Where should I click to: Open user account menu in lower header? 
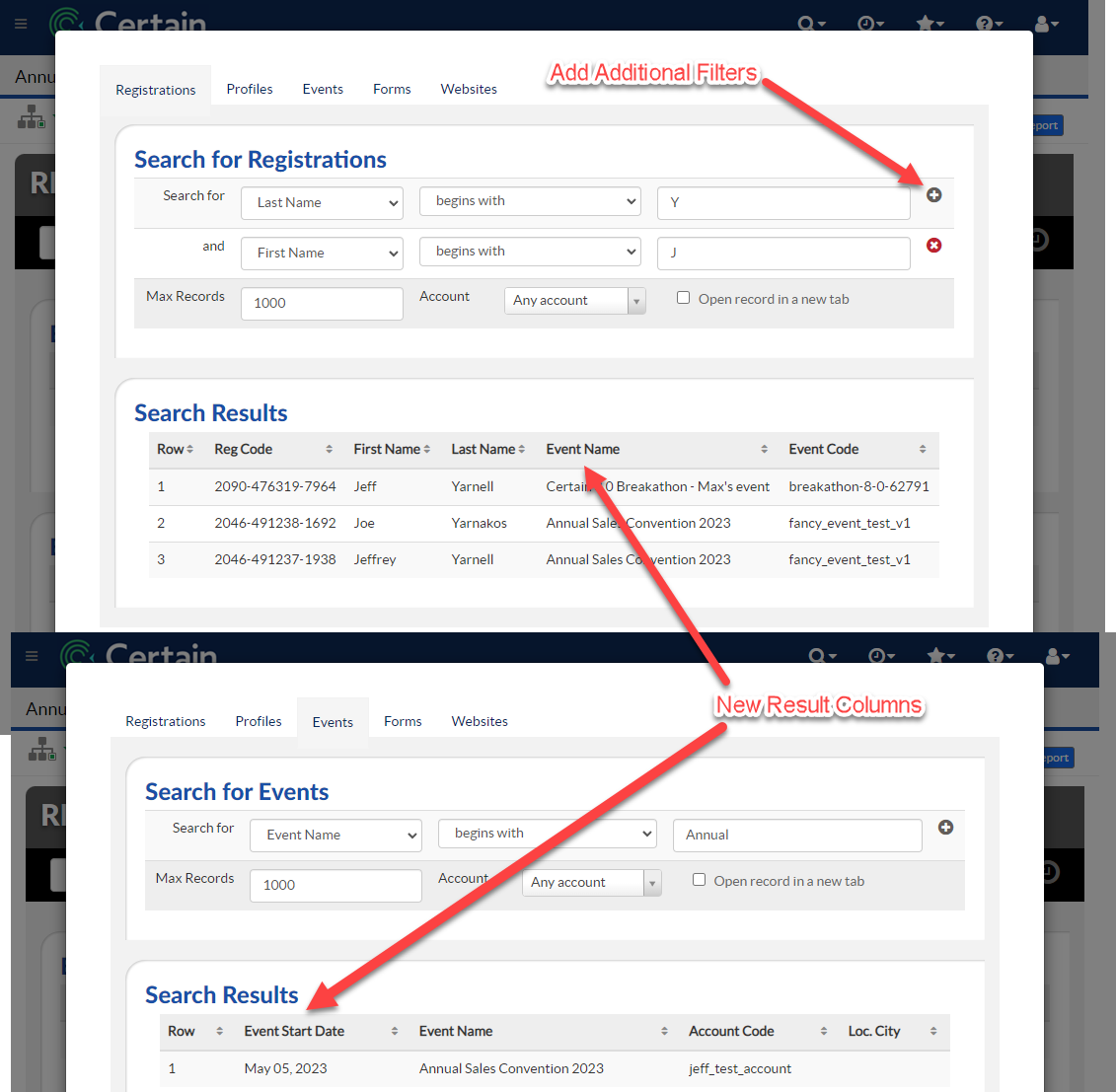point(1058,656)
